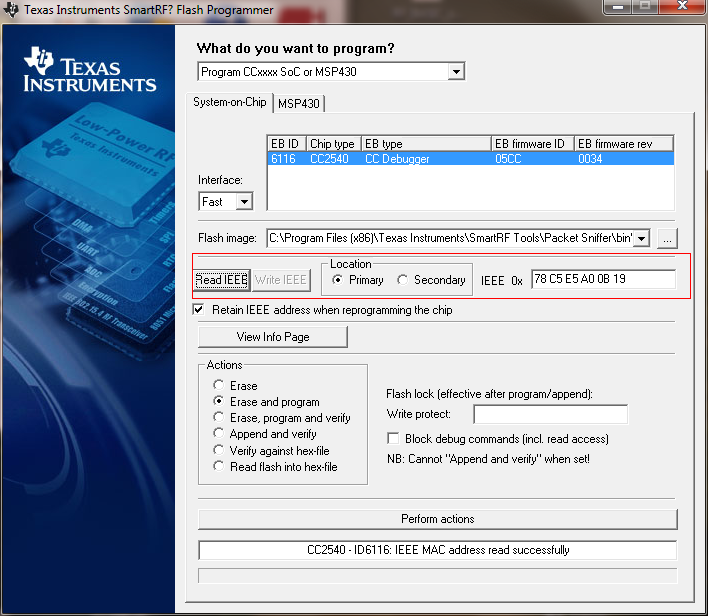Click the EB firmware ID column header
Image resolution: width=708 pixels, height=616 pixels.
(533, 144)
